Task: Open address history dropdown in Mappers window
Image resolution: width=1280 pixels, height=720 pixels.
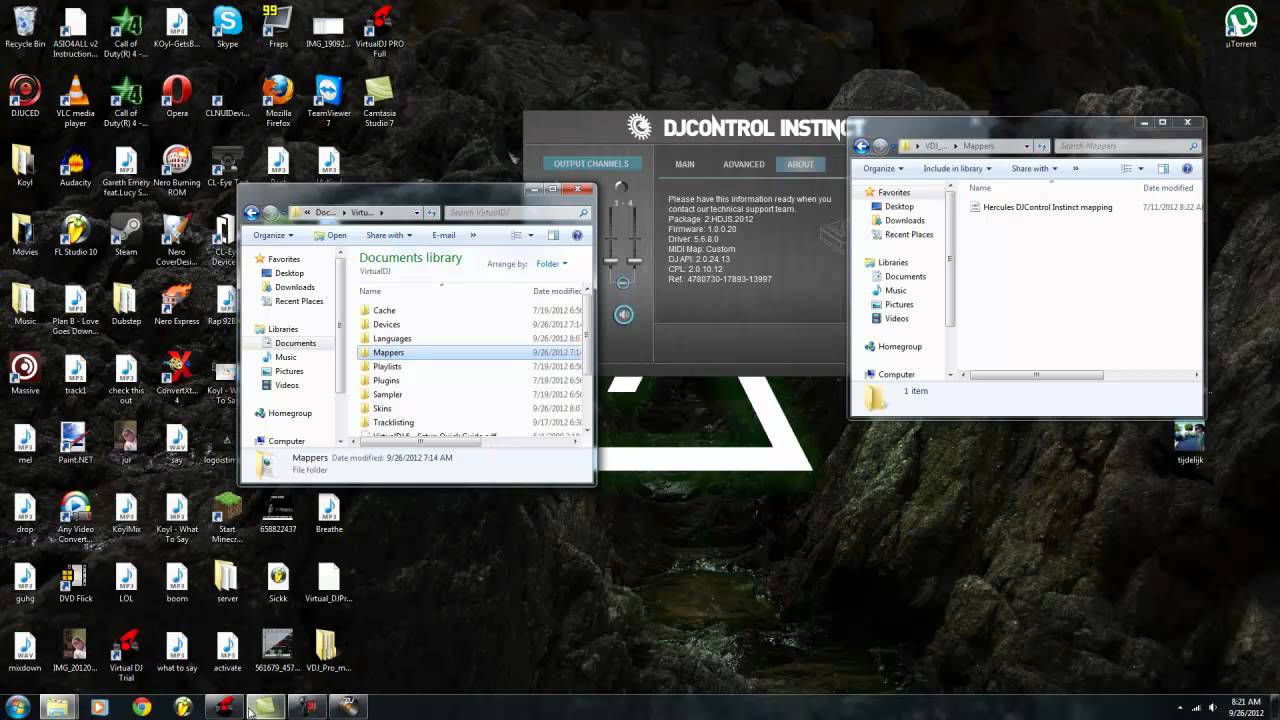Action: tap(1027, 146)
